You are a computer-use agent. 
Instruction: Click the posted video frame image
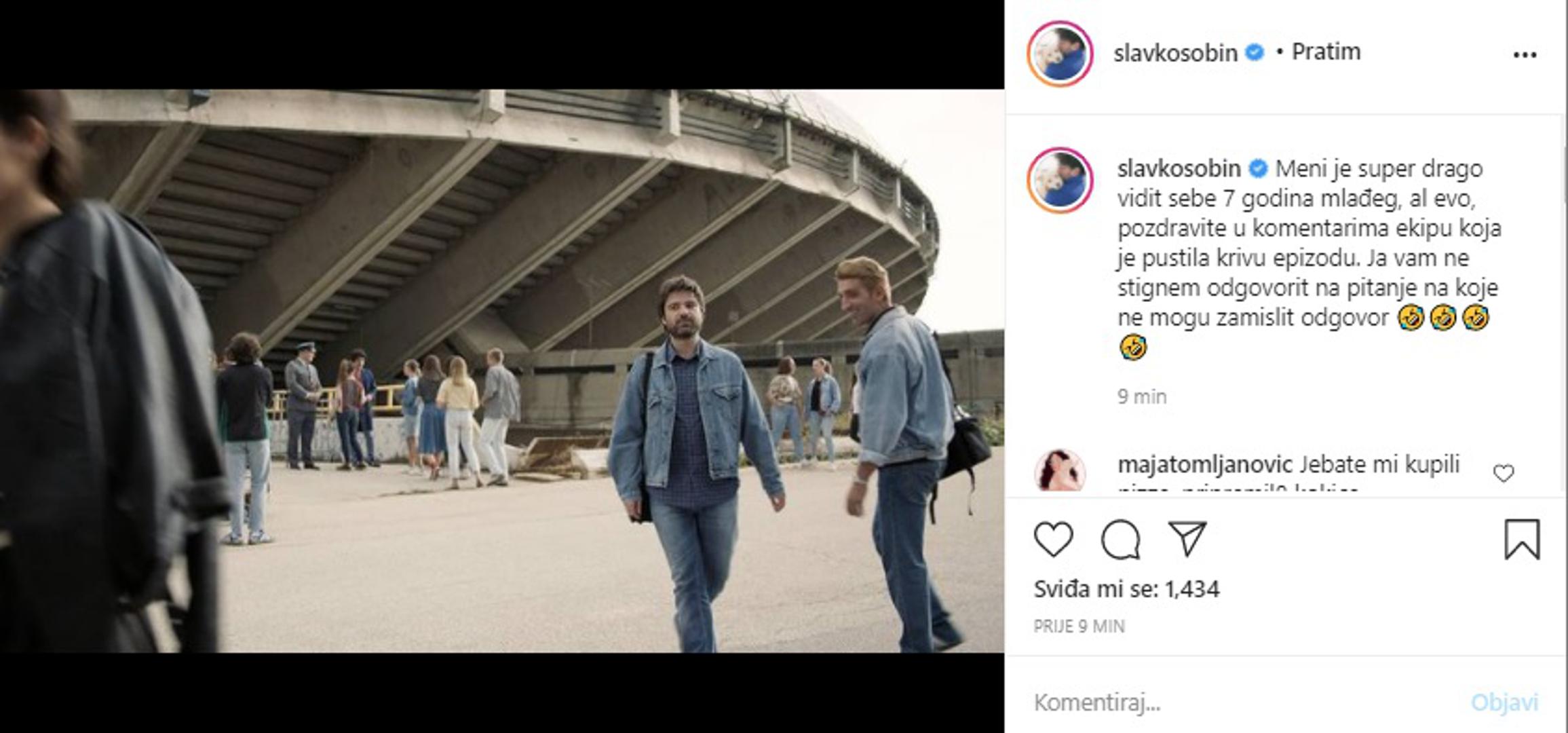pos(502,371)
